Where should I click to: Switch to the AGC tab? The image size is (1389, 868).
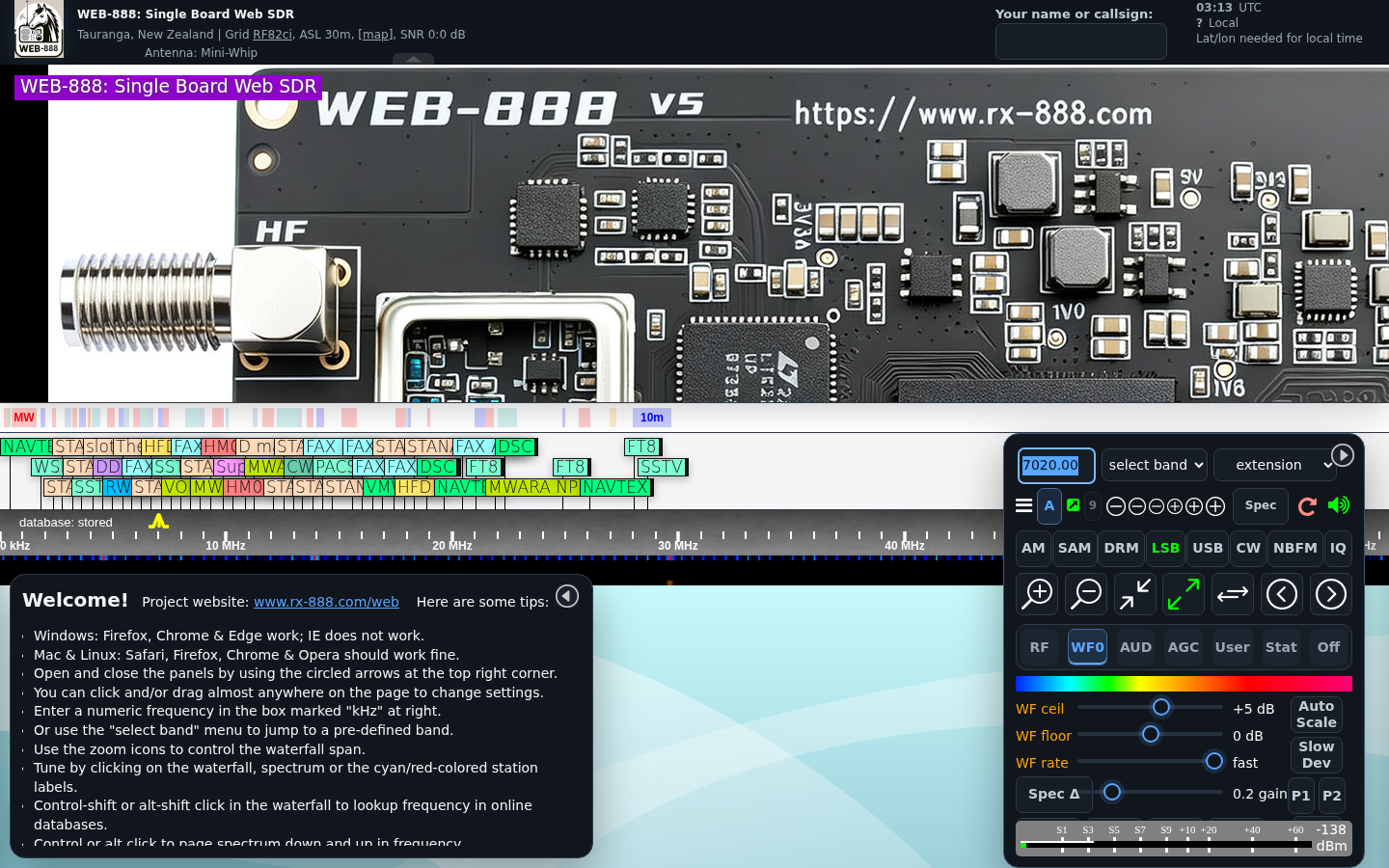[x=1184, y=647]
